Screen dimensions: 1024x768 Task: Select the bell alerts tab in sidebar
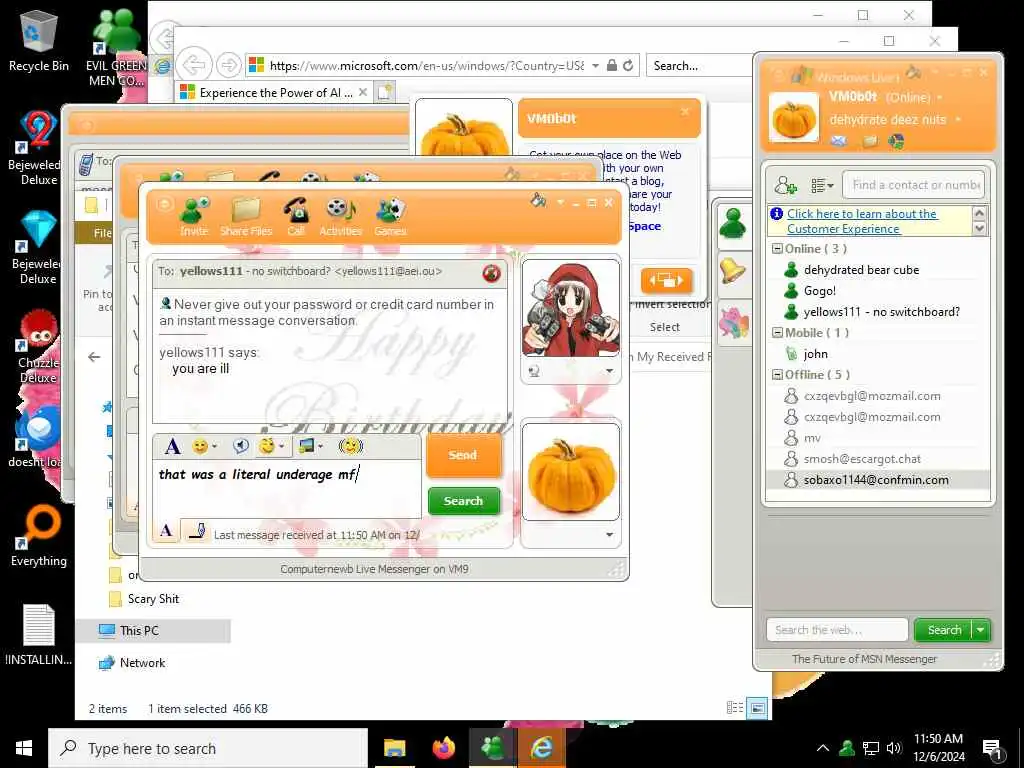coord(733,271)
